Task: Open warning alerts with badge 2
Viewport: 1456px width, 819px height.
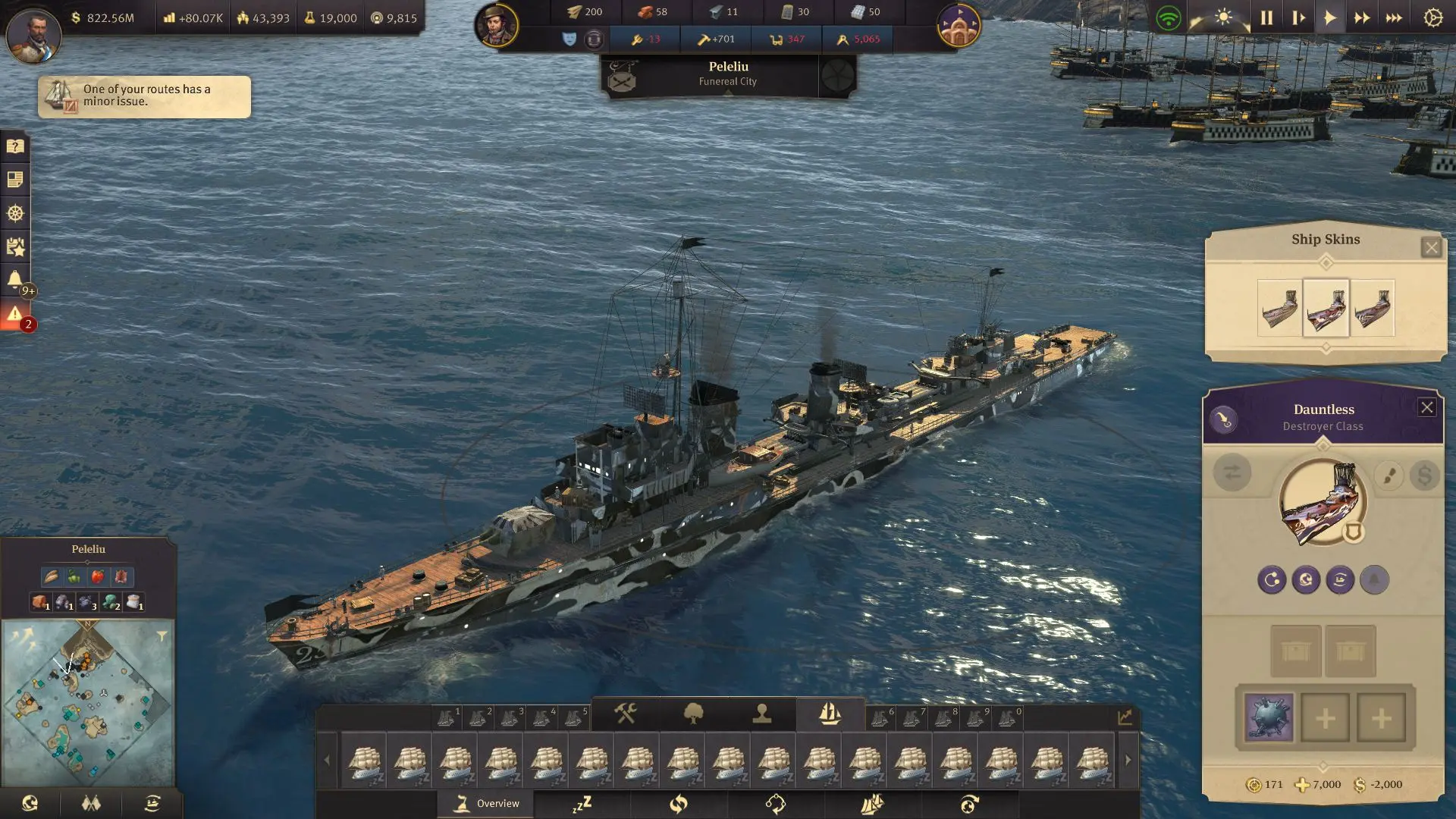Action: coord(15,315)
